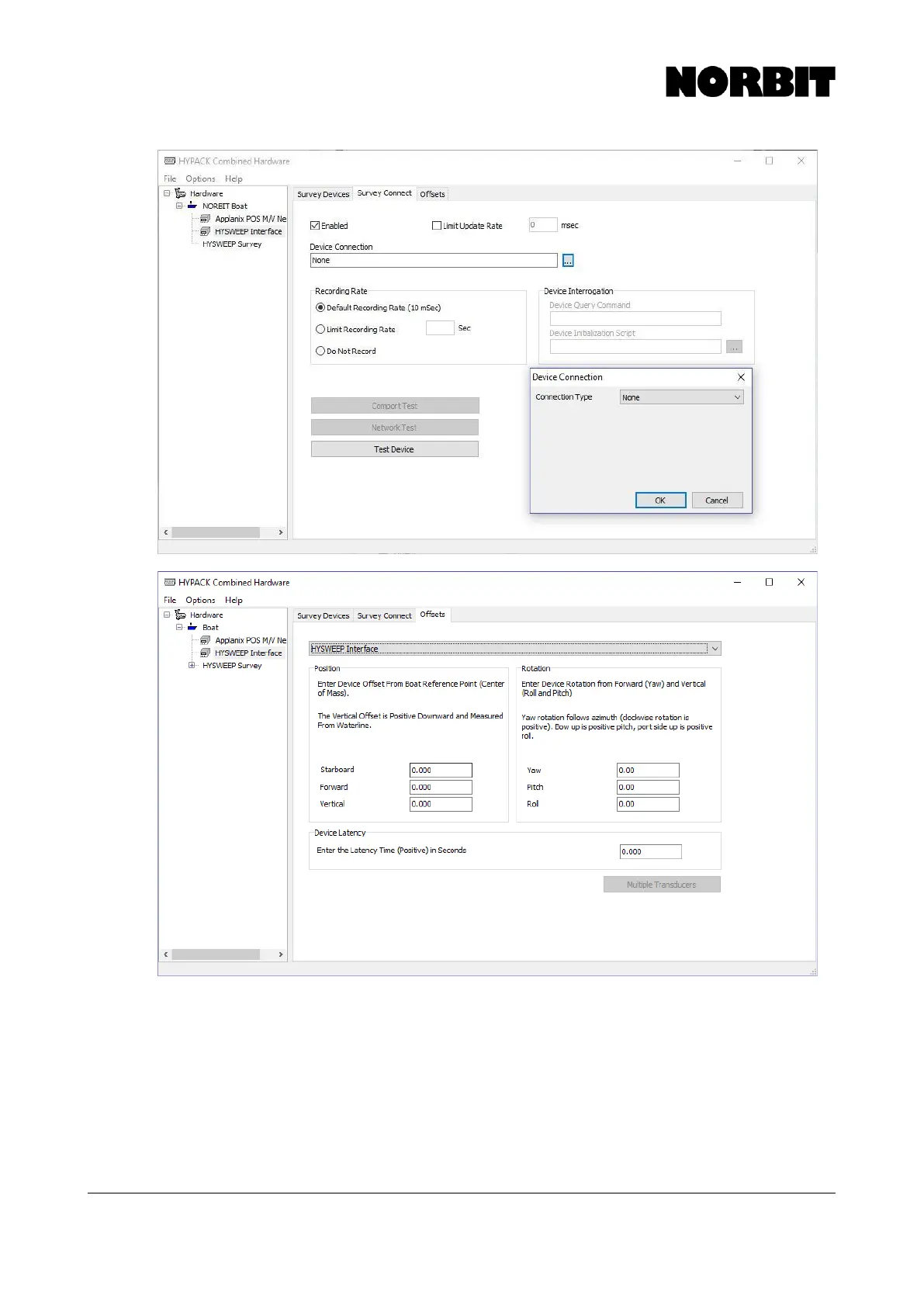This screenshot has height=1306, width=924.
Task: Select the Offsets tab in lower window
Action: (x=433, y=615)
